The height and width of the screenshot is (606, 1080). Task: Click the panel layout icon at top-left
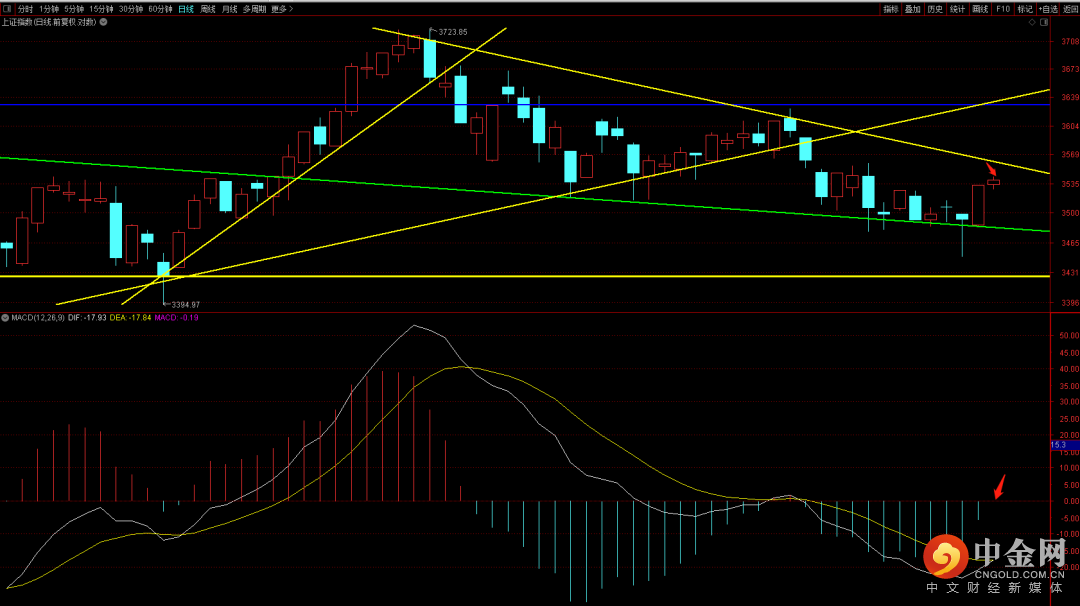click(x=7, y=9)
